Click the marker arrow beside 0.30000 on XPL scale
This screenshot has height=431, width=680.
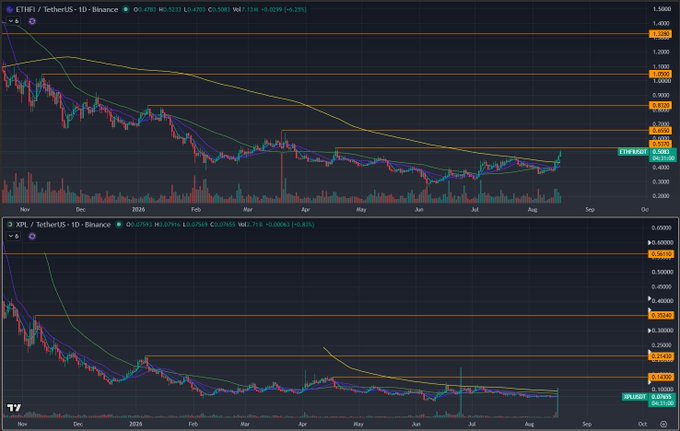[650, 330]
